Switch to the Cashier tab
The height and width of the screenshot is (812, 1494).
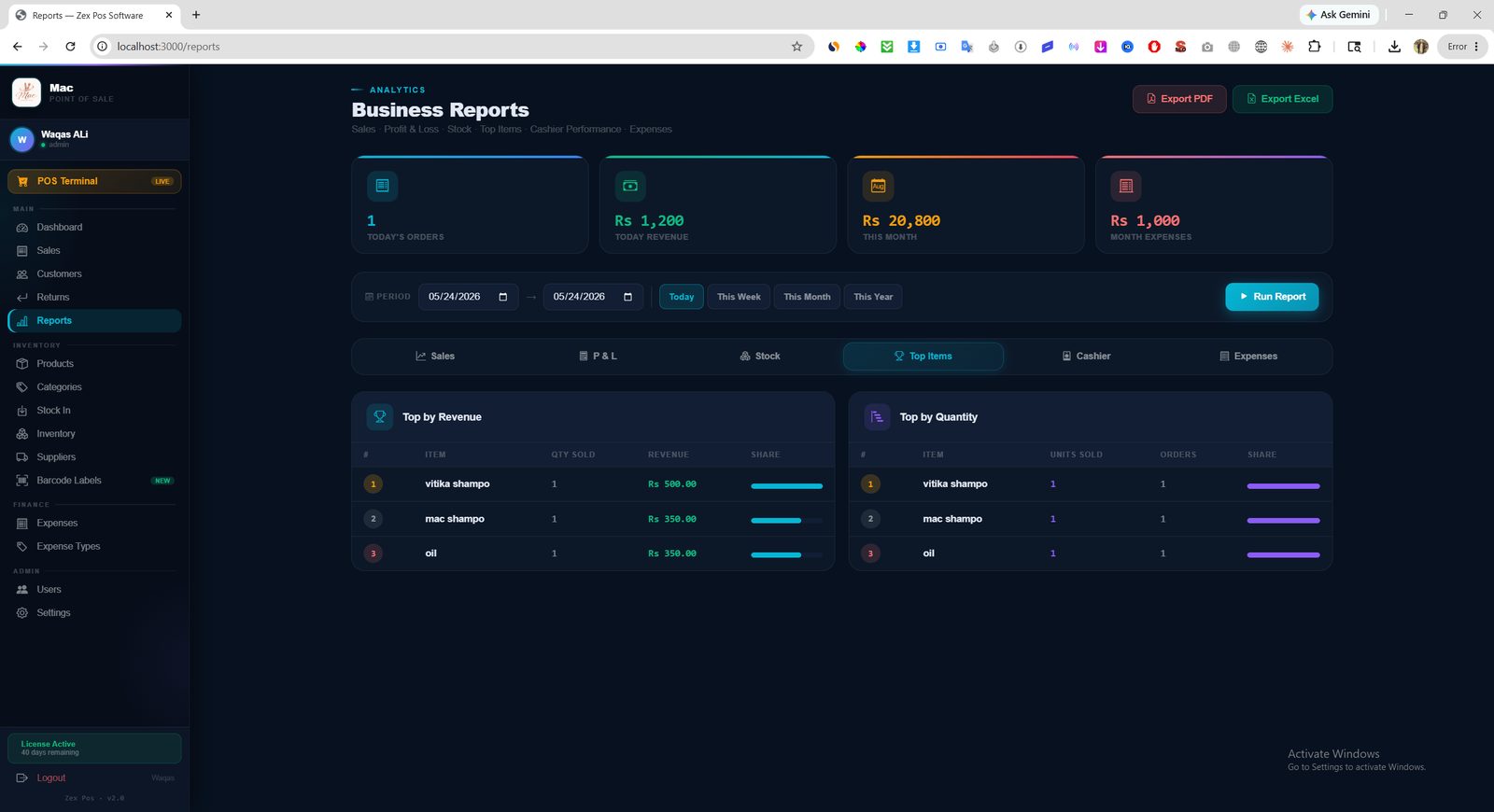click(1086, 357)
